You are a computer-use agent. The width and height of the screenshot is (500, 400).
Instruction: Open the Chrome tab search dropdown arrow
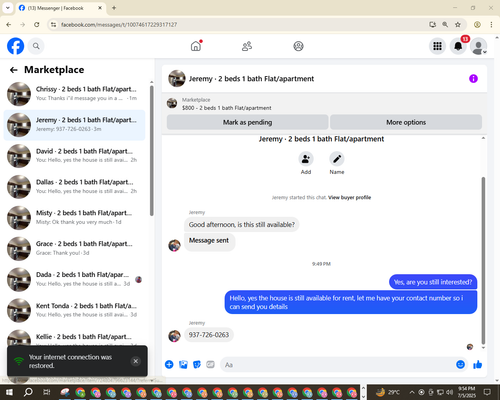coord(8,8)
